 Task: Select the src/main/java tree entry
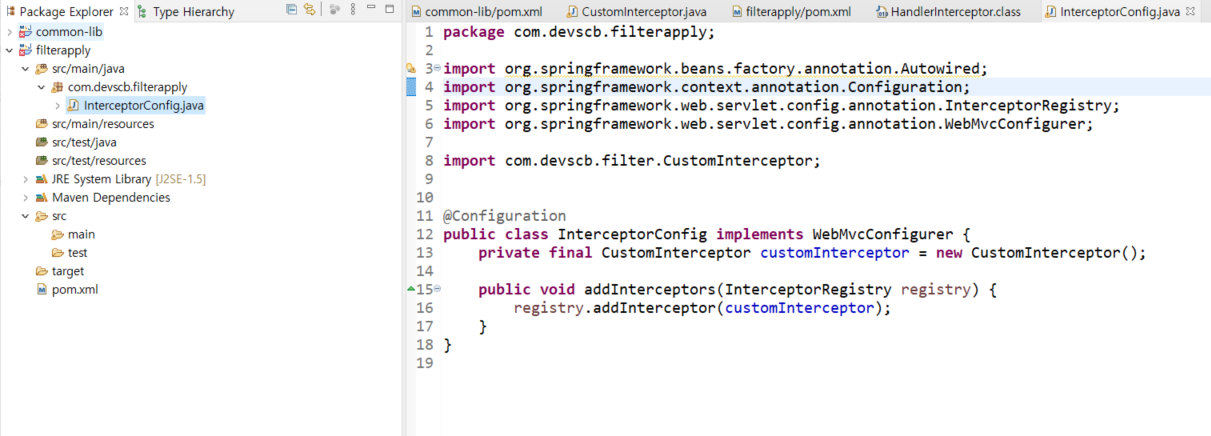(x=89, y=69)
